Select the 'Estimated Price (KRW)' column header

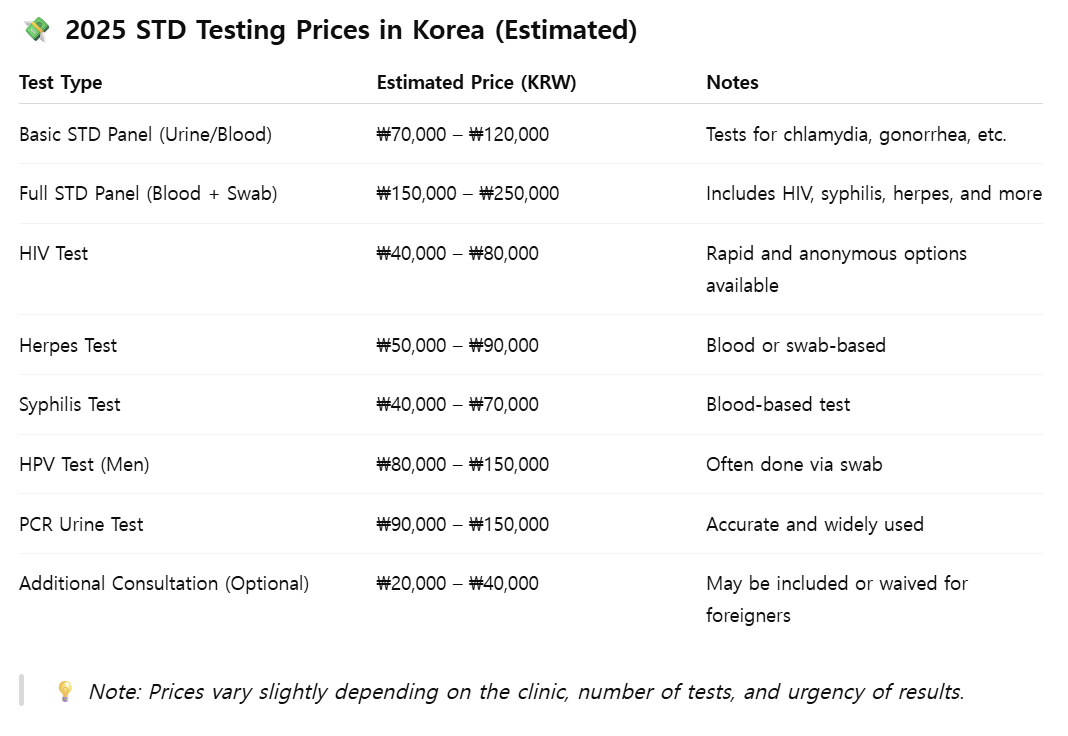pyautogui.click(x=477, y=82)
